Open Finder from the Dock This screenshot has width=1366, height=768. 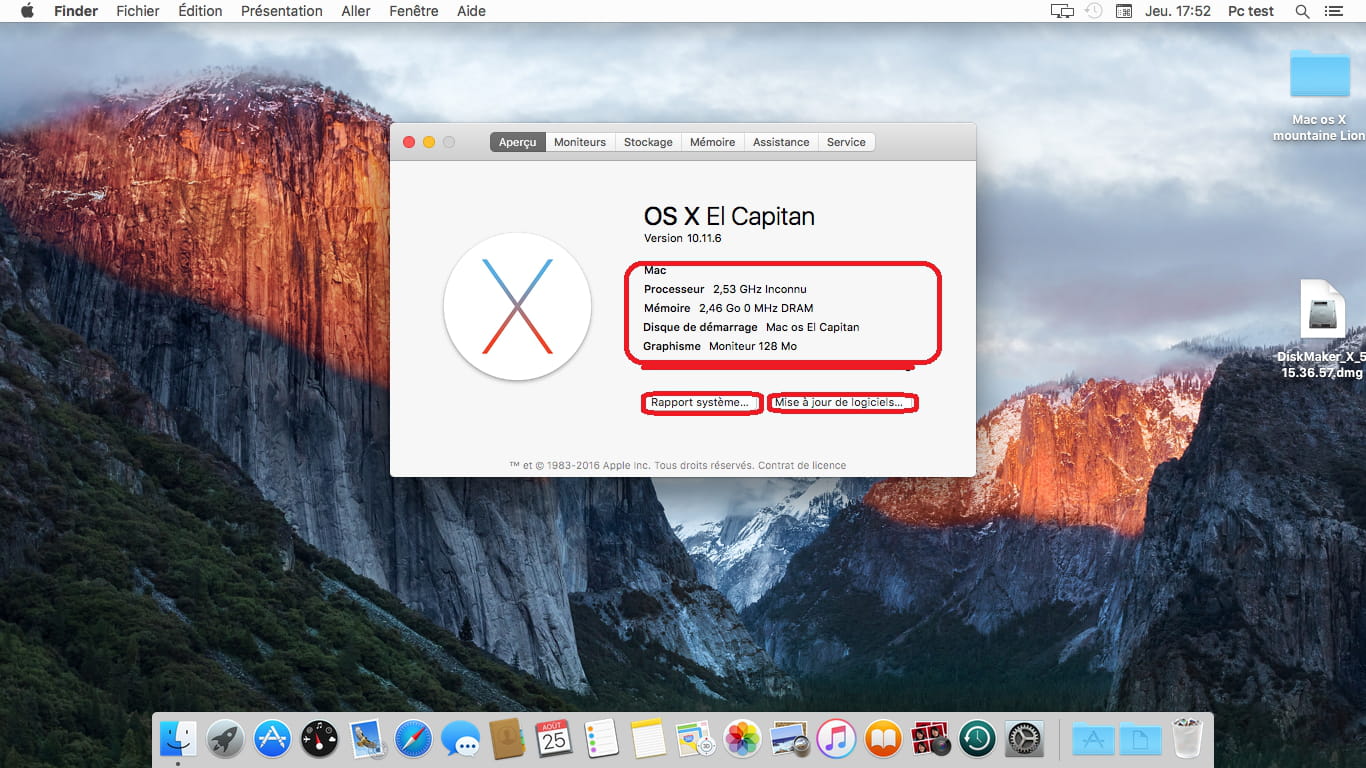click(x=179, y=739)
